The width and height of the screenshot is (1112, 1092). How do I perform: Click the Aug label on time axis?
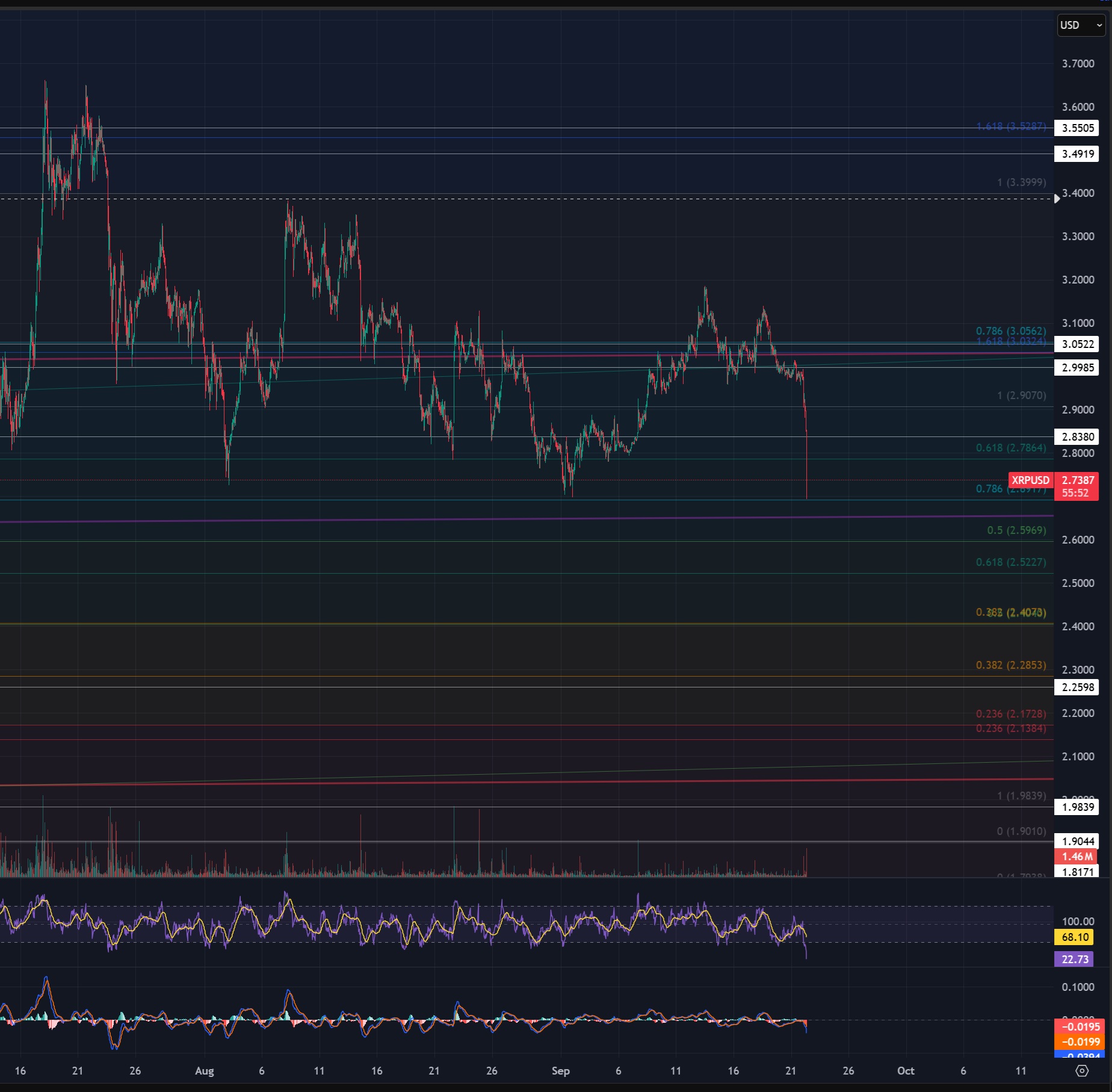point(205,1071)
